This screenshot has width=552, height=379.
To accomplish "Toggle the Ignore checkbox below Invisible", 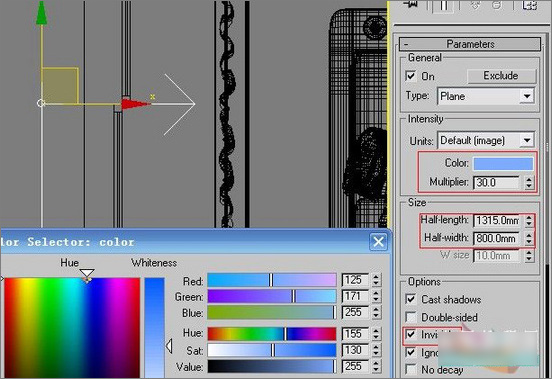I will click(410, 352).
